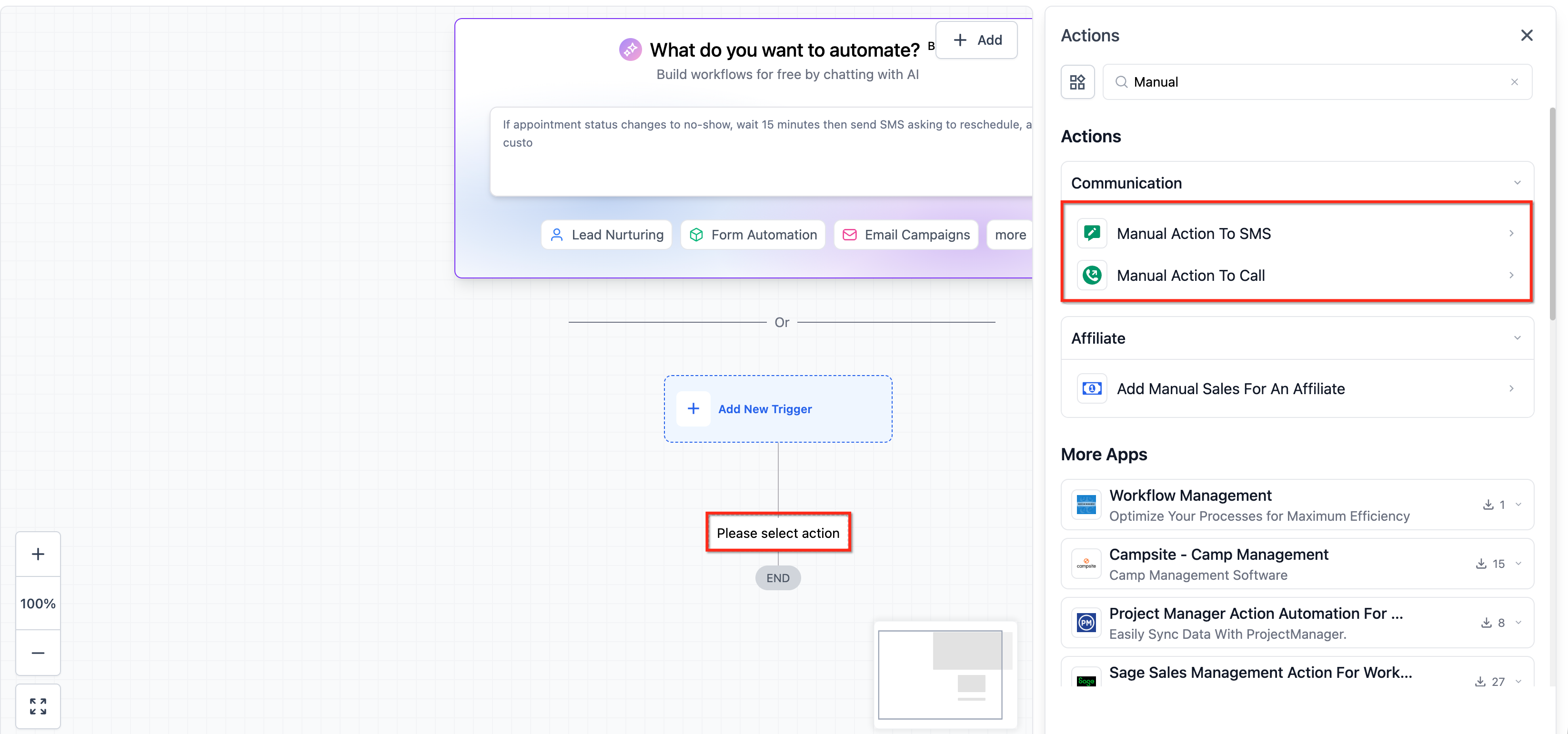Image resolution: width=1568 pixels, height=734 pixels.
Task: Click the Add button
Action: pyautogui.click(x=976, y=40)
